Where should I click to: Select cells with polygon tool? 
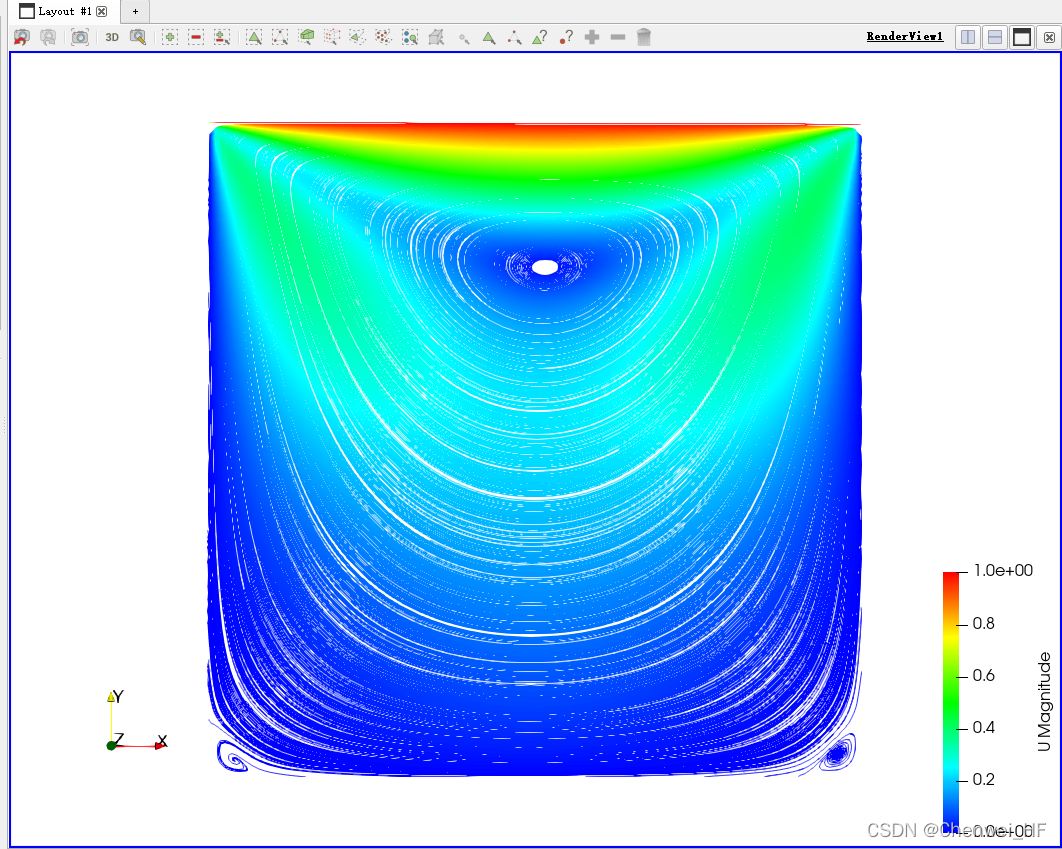coord(358,37)
